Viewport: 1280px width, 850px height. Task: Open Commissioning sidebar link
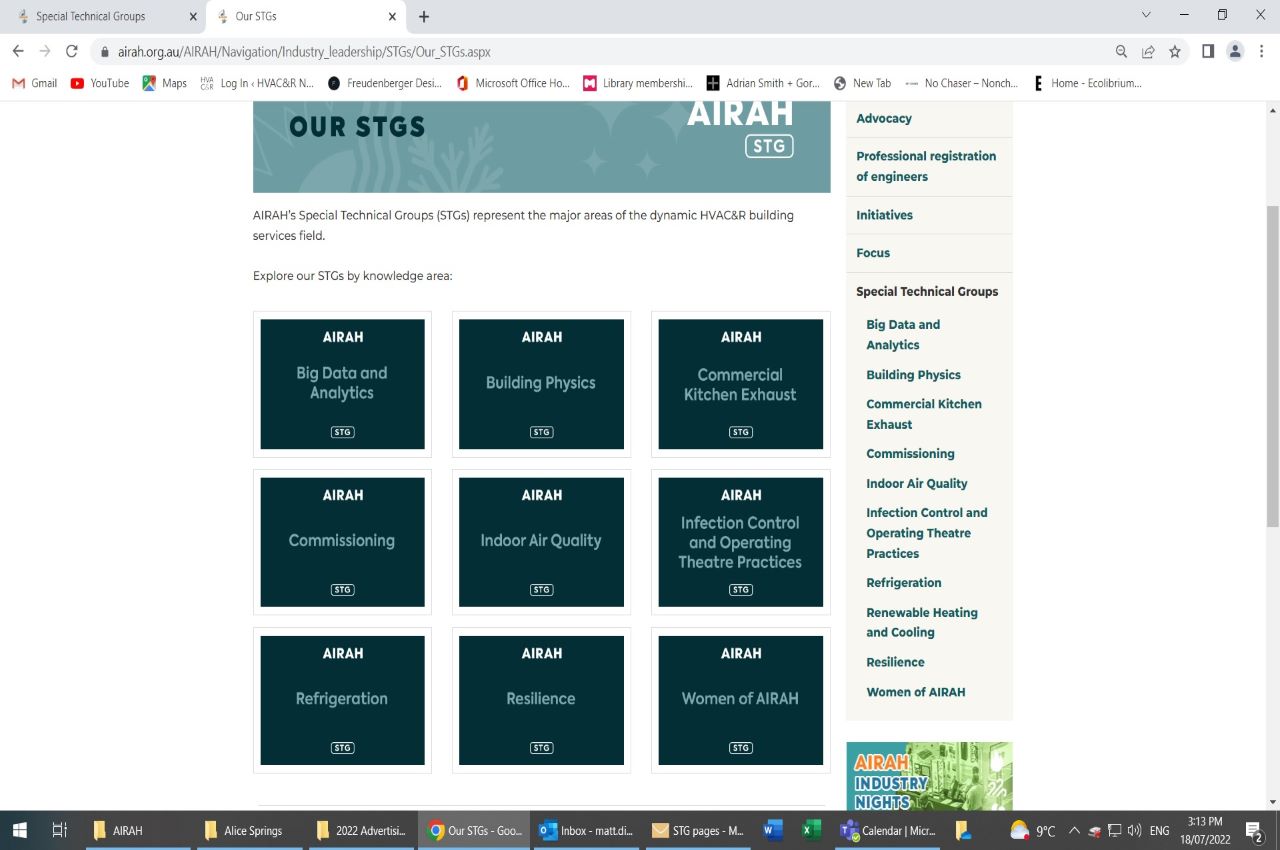(910, 454)
